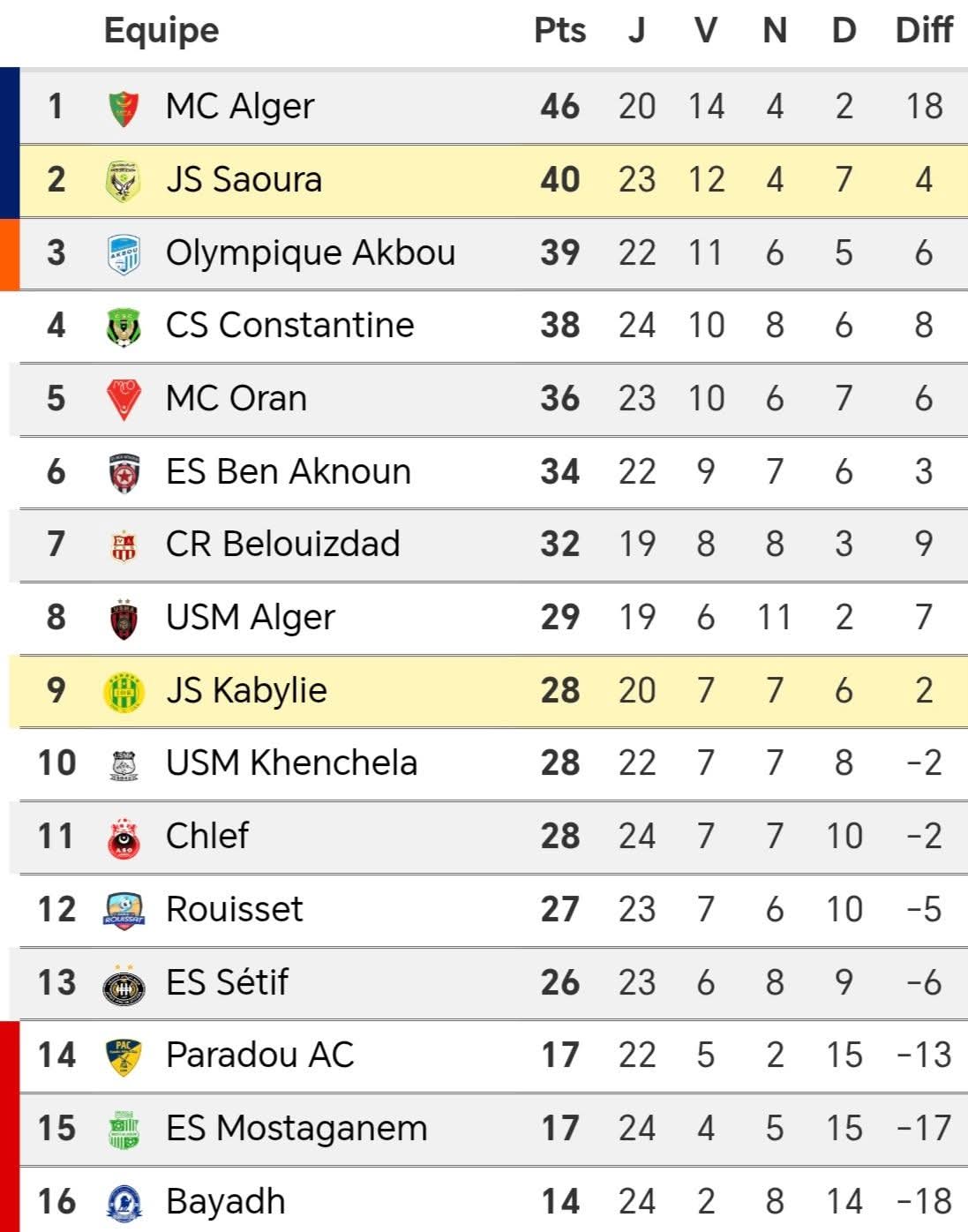The height and width of the screenshot is (1232, 968).
Task: Click the JS Saoura team logo
Action: click(x=124, y=180)
